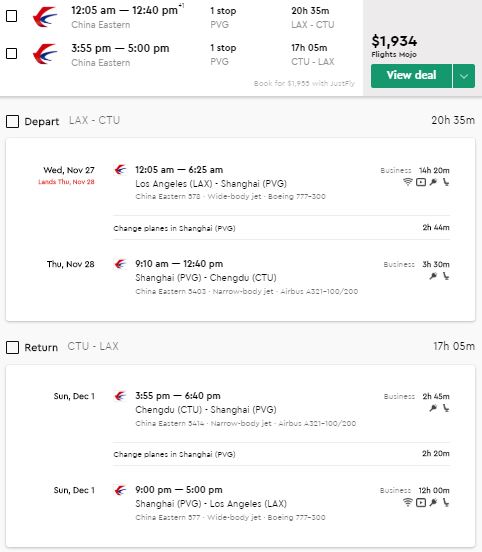Click the Wi-Fi icon on Shanghai–Los Angeles flight
Image resolution: width=482 pixels, height=552 pixels.
click(x=408, y=502)
